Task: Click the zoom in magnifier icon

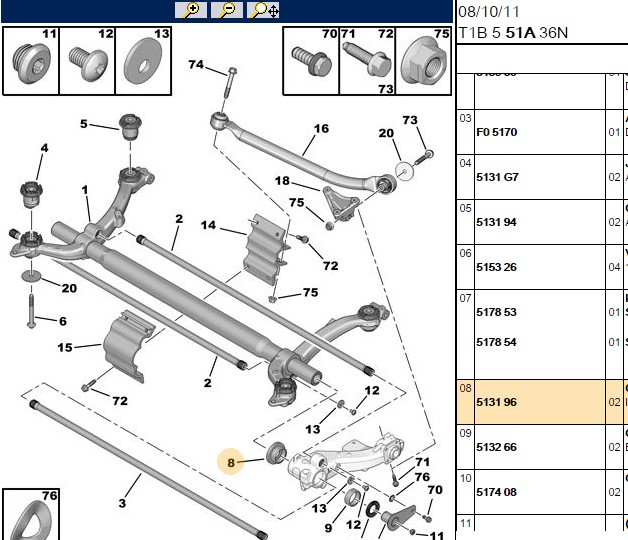Action: tap(191, 10)
